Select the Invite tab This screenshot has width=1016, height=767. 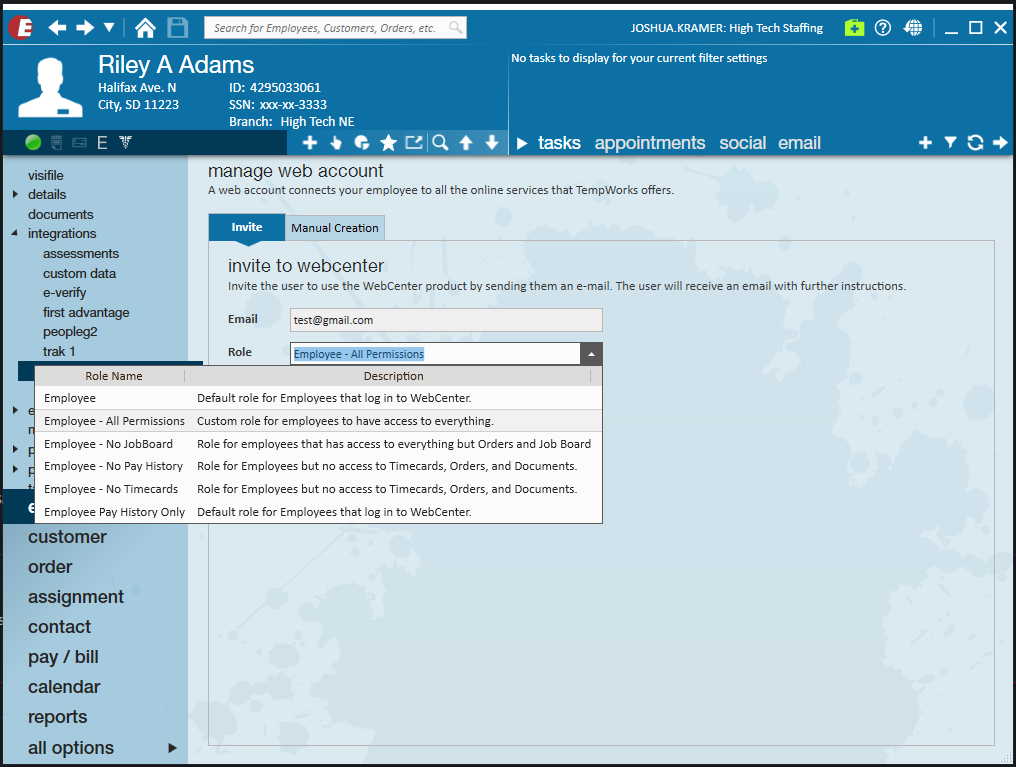[247, 227]
